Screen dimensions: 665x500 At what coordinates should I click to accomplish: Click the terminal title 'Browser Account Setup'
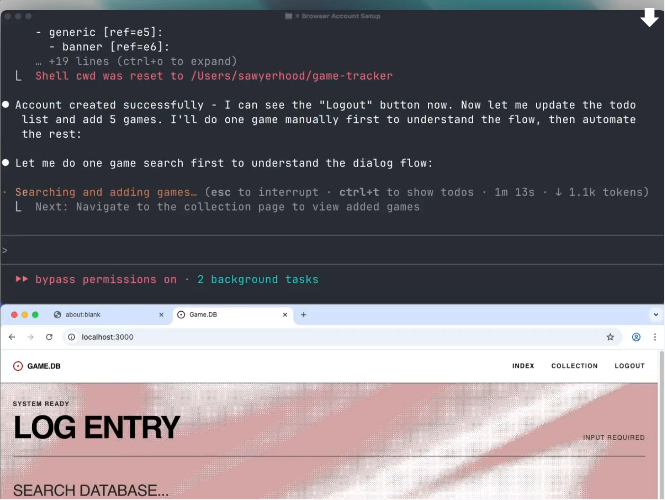pyautogui.click(x=341, y=16)
